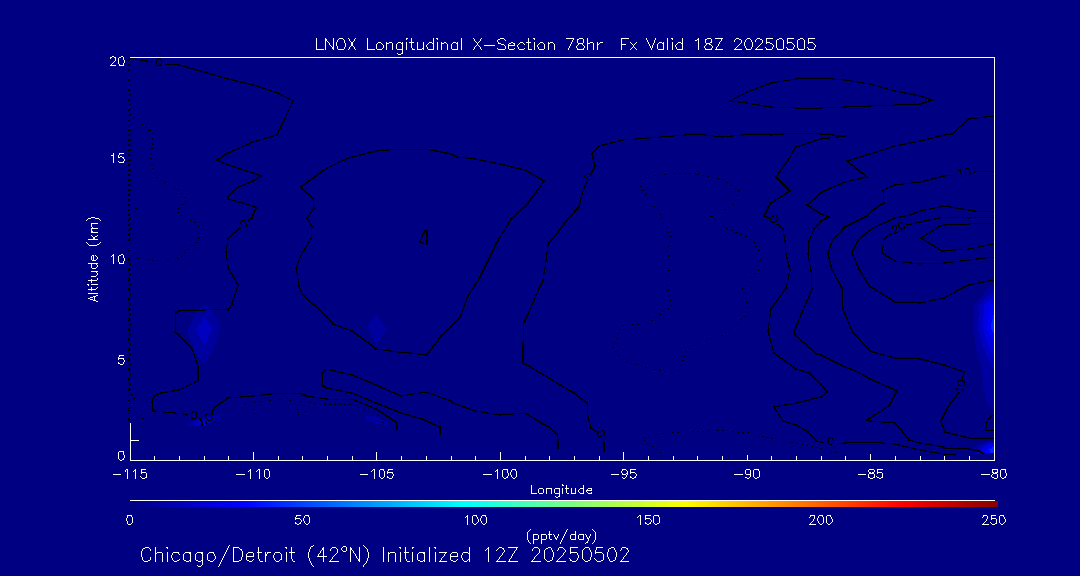1080x576 pixels.
Task: Click the colorbar tick label 250
Action: tap(995, 520)
